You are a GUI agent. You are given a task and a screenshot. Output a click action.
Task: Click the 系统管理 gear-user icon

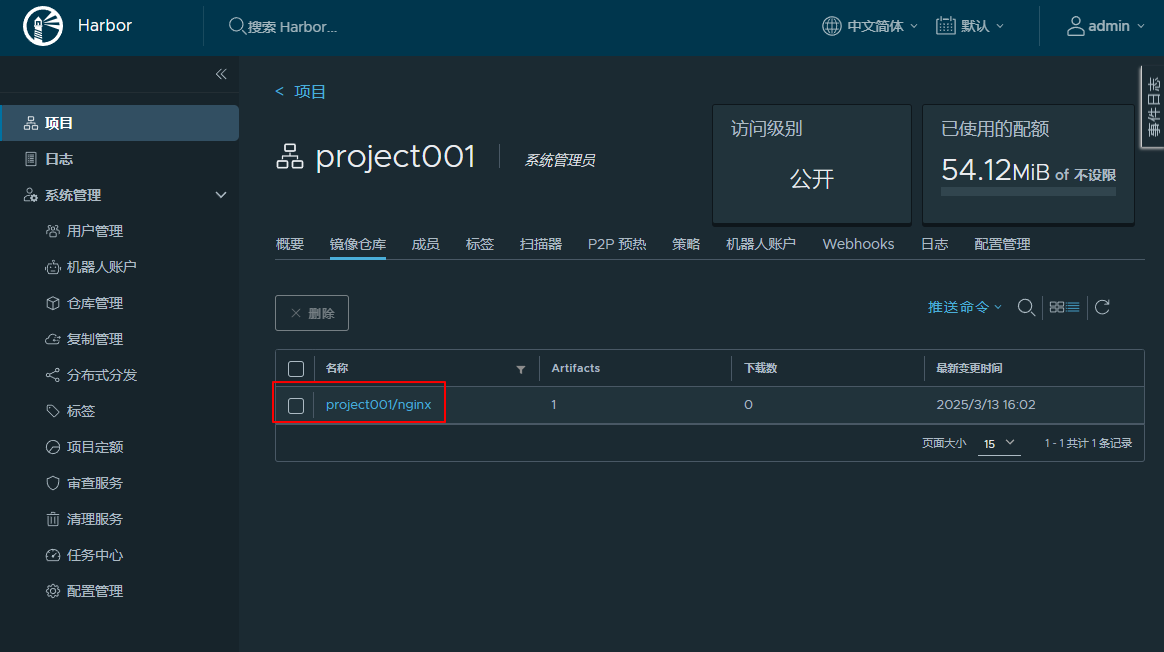pos(30,195)
